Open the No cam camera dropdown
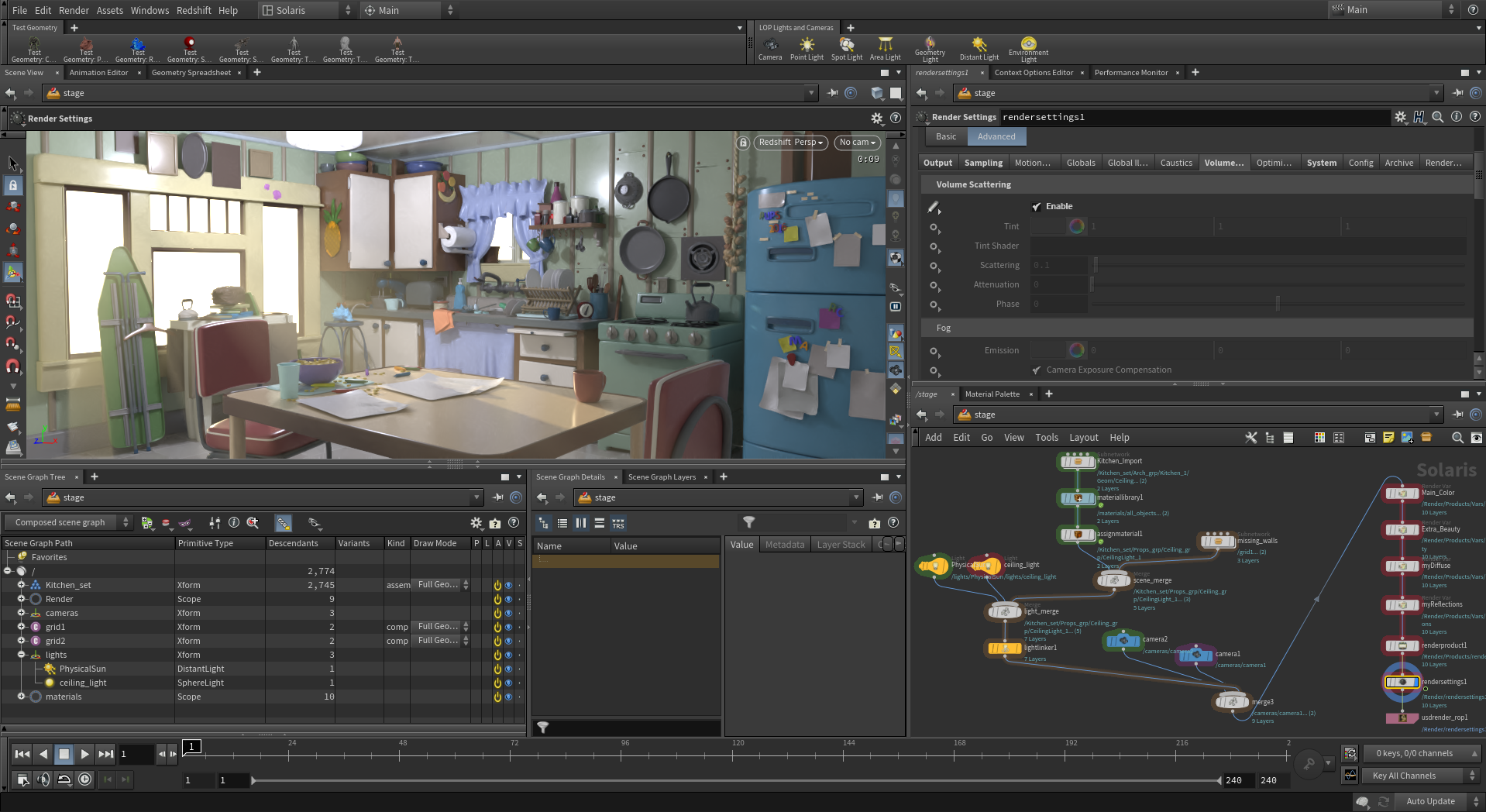Image resolution: width=1486 pixels, height=812 pixels. [x=857, y=143]
